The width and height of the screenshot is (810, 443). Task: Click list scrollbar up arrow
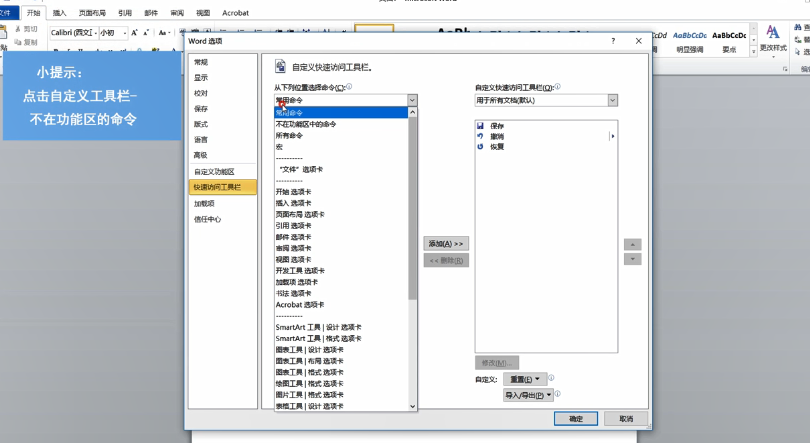pos(412,112)
